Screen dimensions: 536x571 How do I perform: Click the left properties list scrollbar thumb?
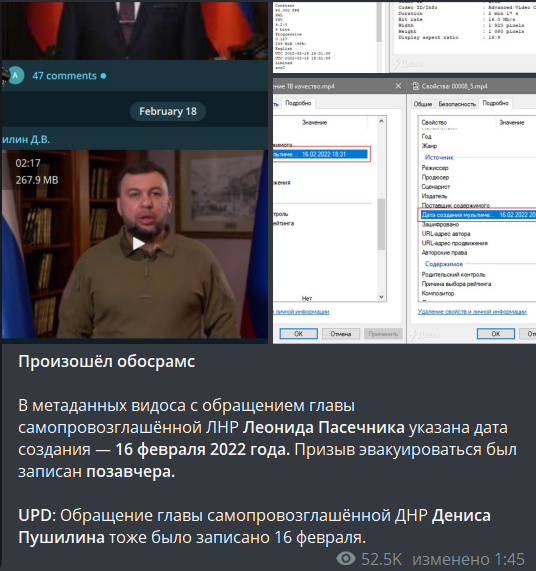click(x=381, y=224)
